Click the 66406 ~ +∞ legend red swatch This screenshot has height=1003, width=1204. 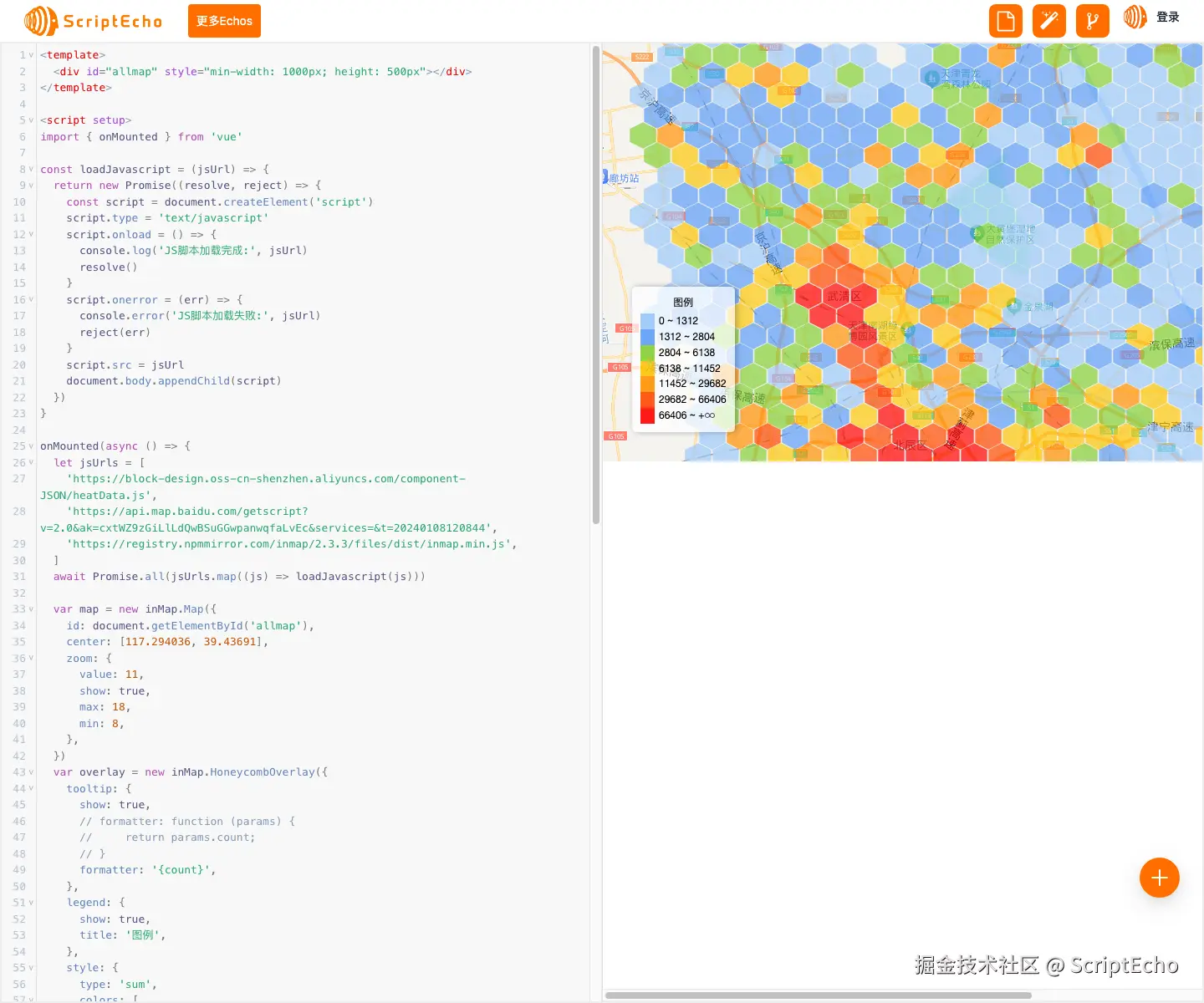[x=647, y=415]
